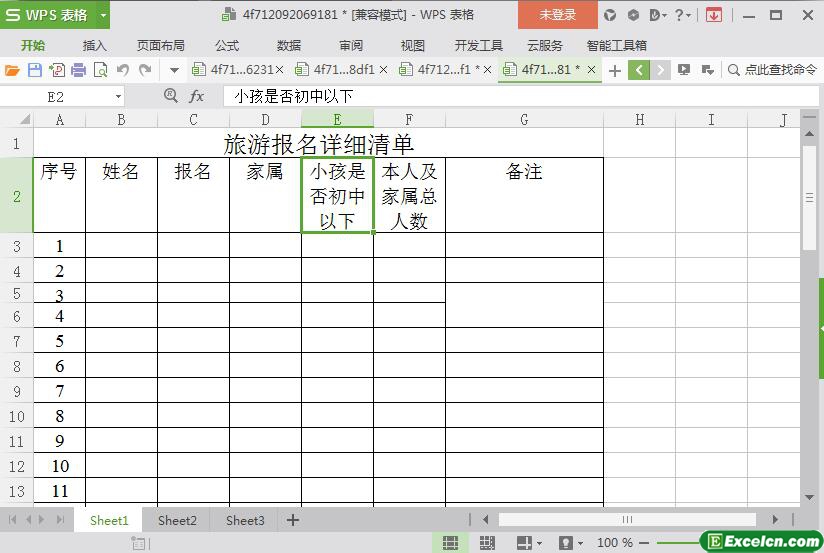Open the feedback icon dropdown in title bar
This screenshot has width=824, height=553.
point(657,15)
